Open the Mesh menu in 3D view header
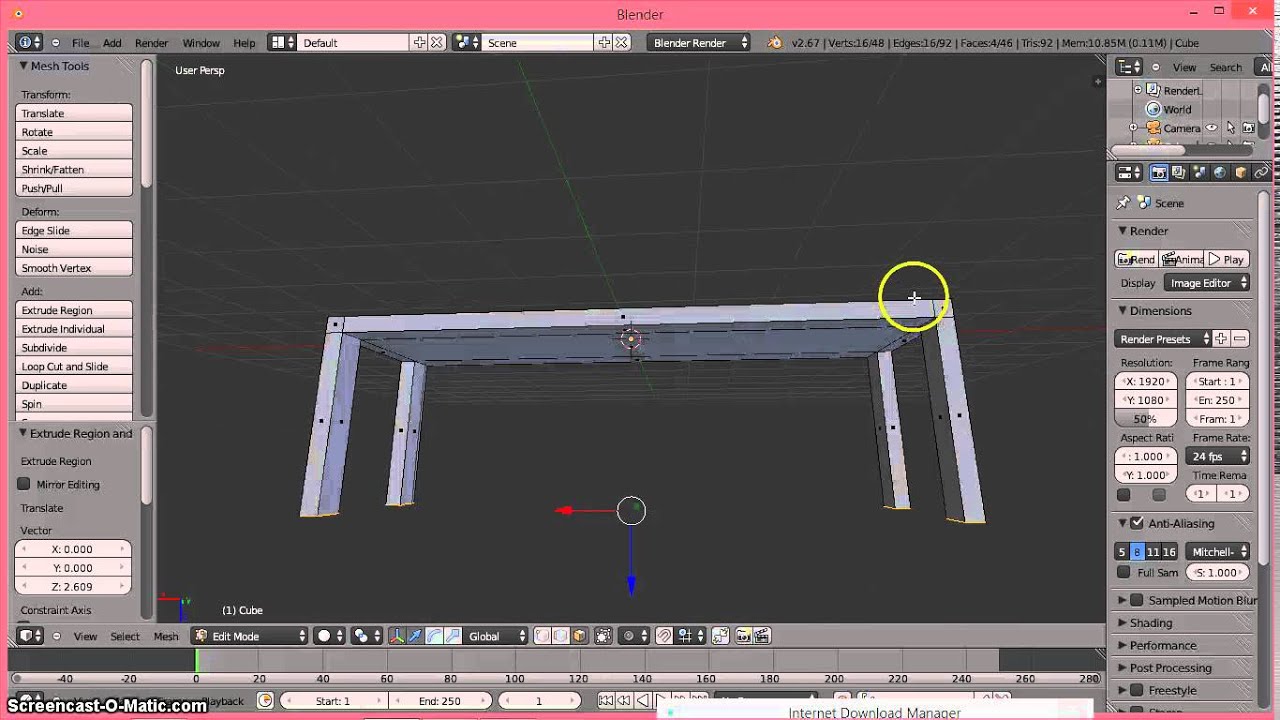This screenshot has height=720, width=1280. pyautogui.click(x=166, y=636)
